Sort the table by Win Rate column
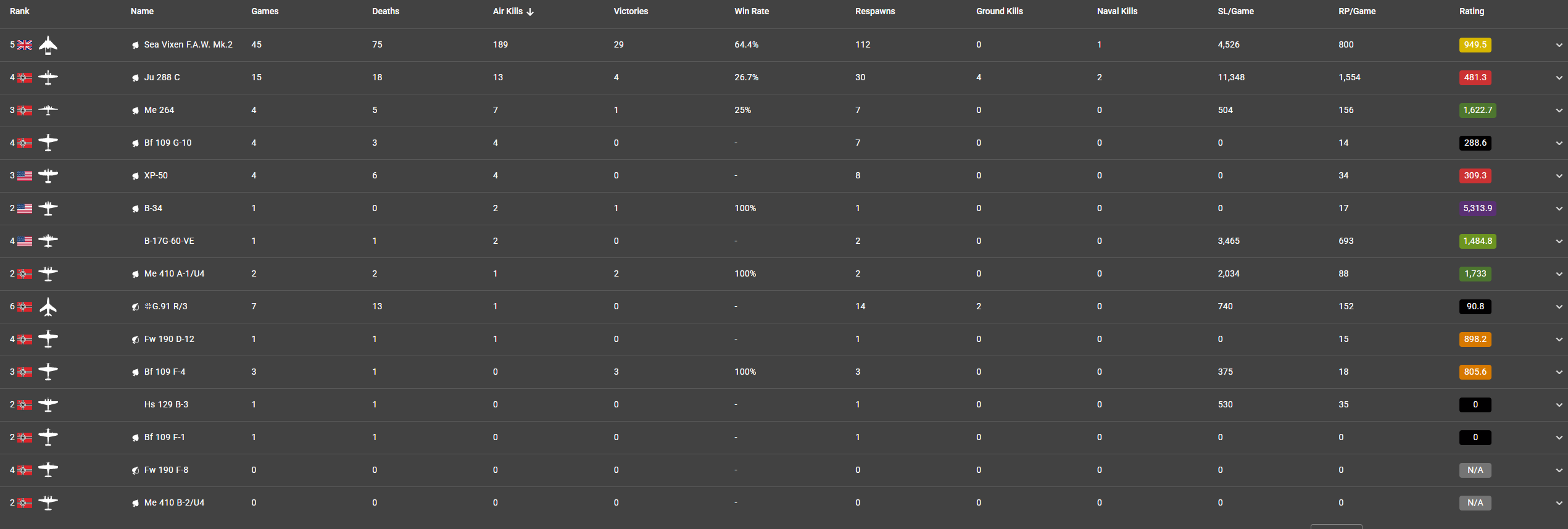Viewport: 1568px width, 529px height. (752, 11)
